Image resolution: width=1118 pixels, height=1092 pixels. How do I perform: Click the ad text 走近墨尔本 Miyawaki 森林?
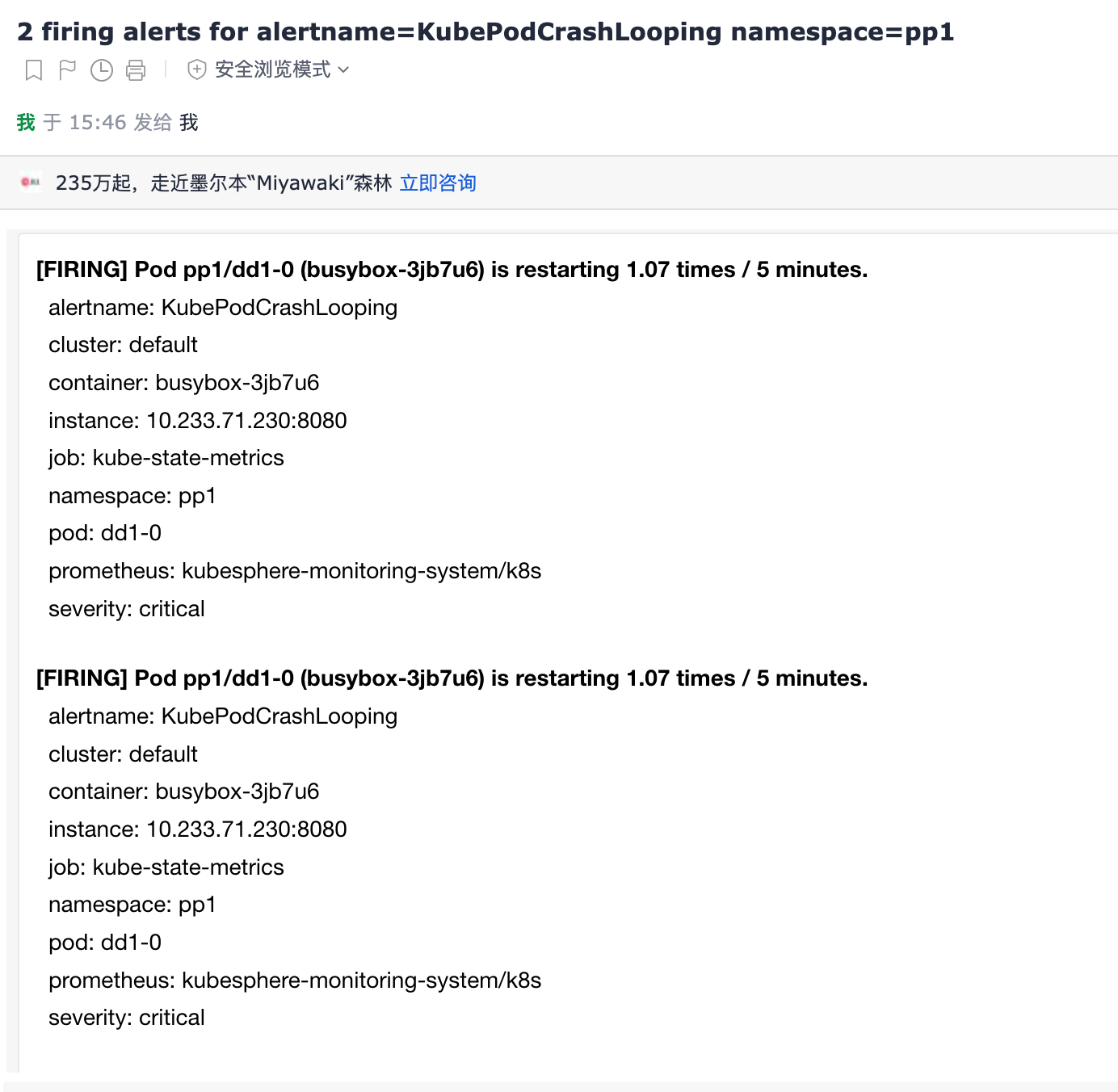[x=271, y=183]
